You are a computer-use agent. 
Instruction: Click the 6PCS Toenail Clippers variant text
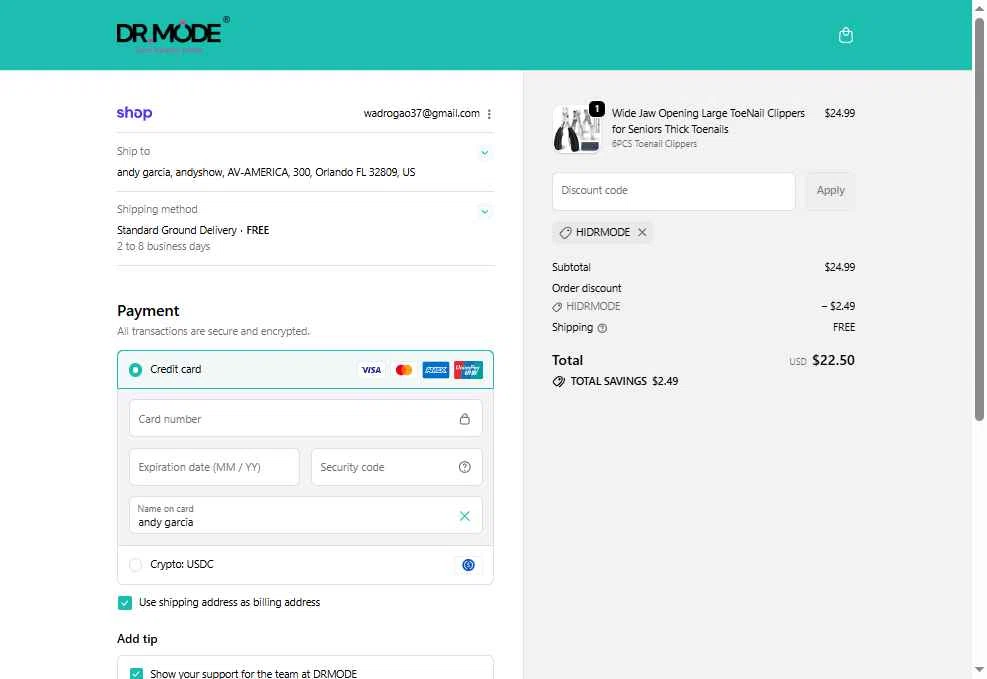click(x=654, y=144)
